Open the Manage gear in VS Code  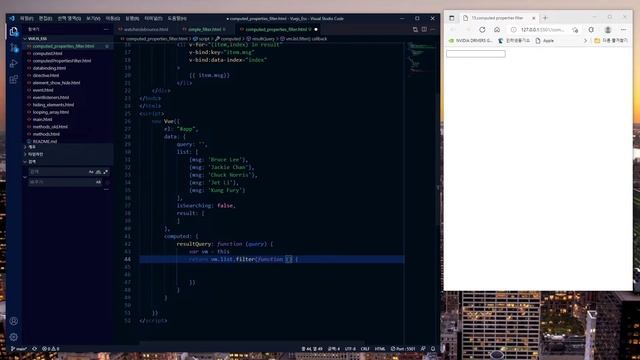coord(13,337)
